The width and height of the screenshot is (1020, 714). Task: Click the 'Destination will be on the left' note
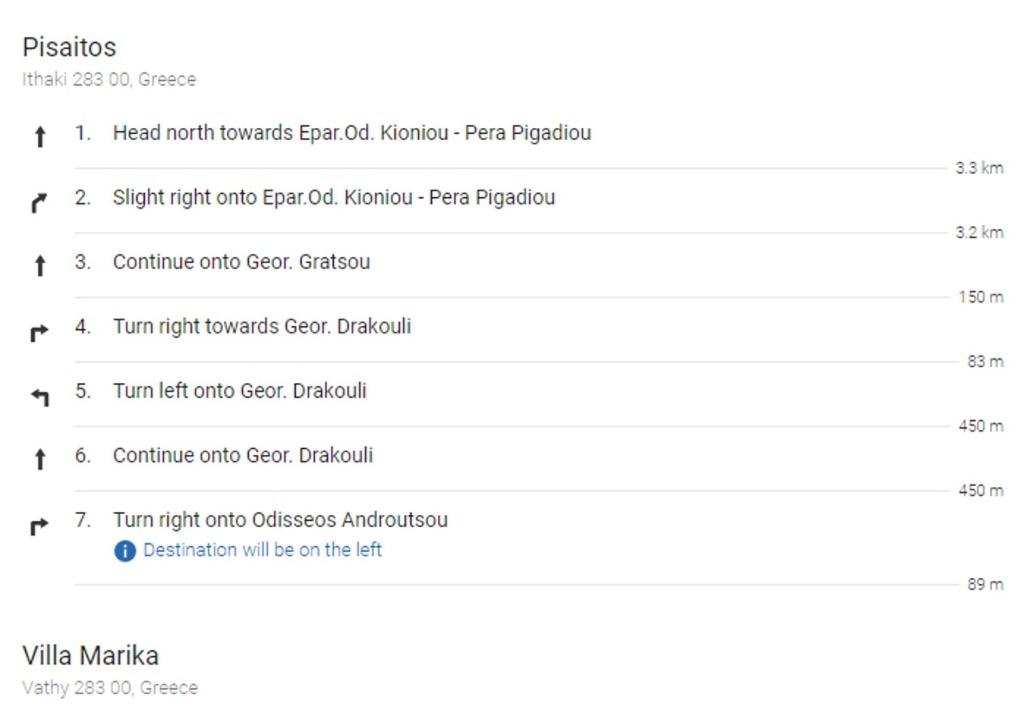262,550
